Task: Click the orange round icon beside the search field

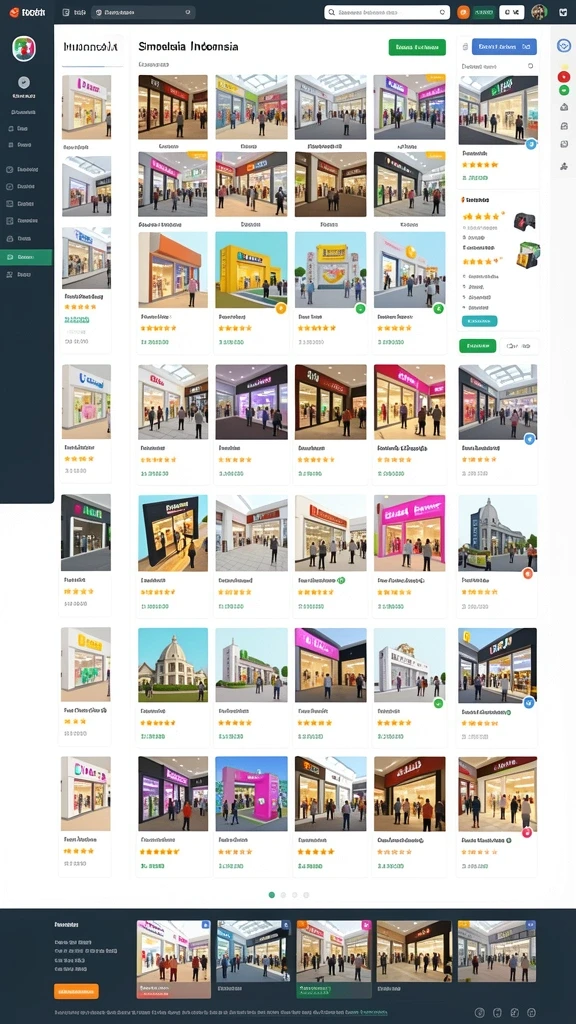Action: coord(463,12)
